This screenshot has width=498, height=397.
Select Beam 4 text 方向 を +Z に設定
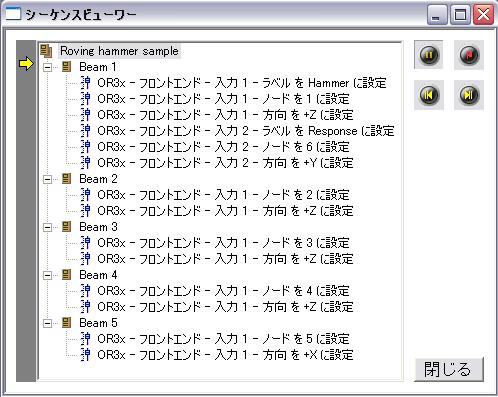coord(308,307)
